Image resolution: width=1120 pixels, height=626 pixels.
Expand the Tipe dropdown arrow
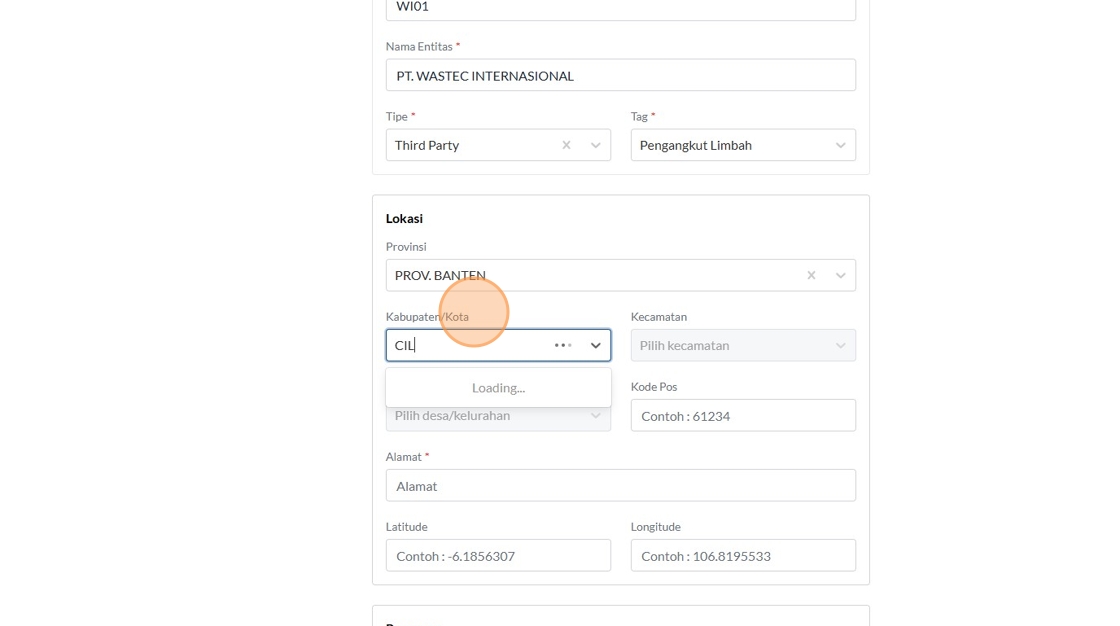595,145
